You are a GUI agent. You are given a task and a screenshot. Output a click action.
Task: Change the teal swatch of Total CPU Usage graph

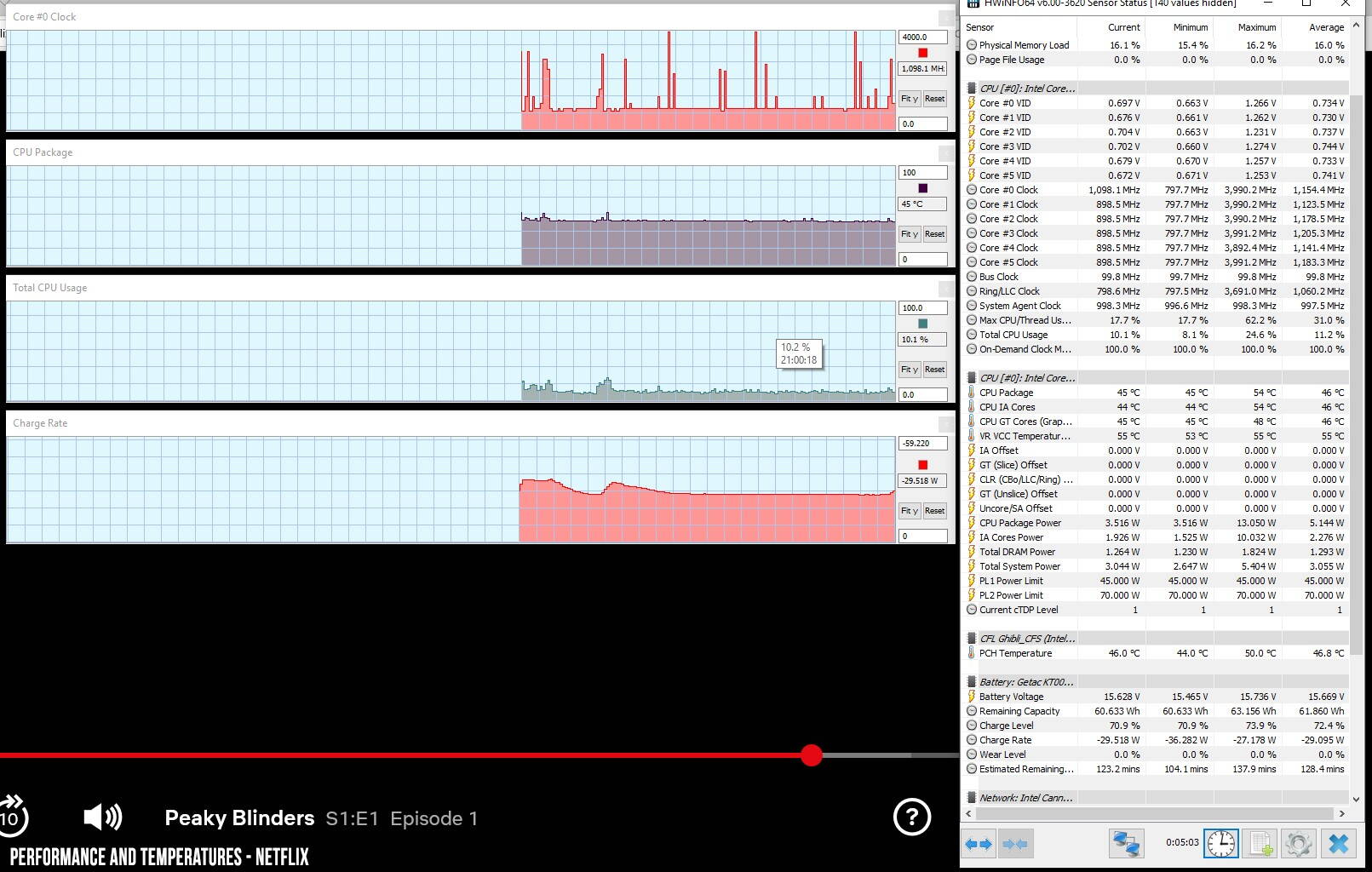(922, 324)
